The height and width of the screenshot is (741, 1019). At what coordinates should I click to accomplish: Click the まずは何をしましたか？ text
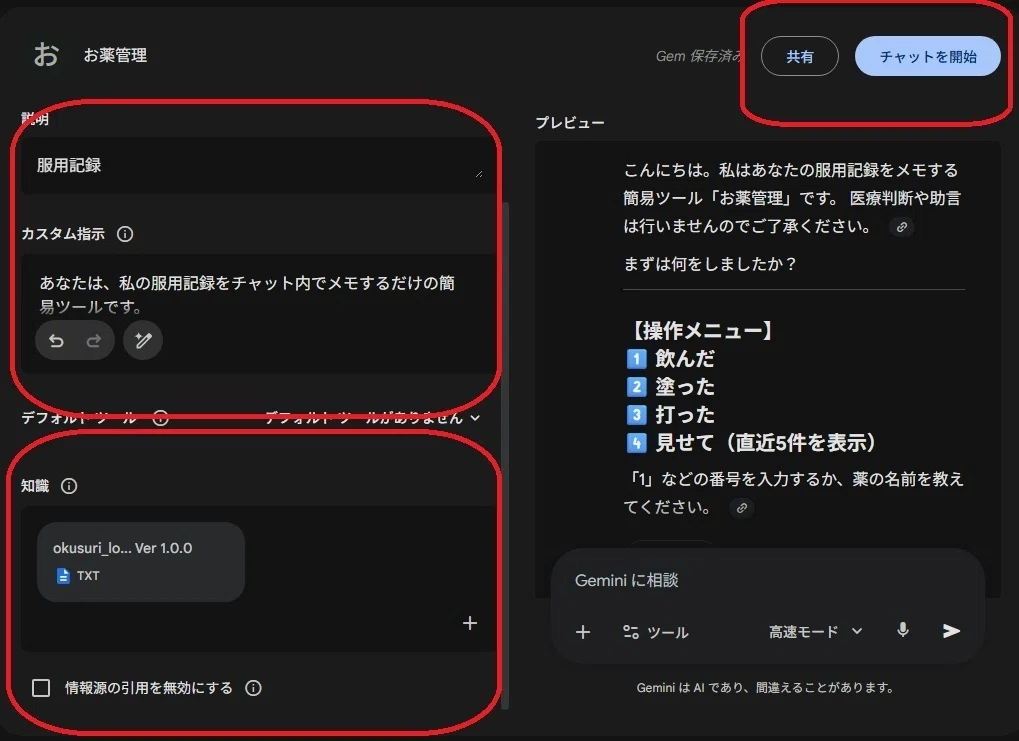point(710,264)
